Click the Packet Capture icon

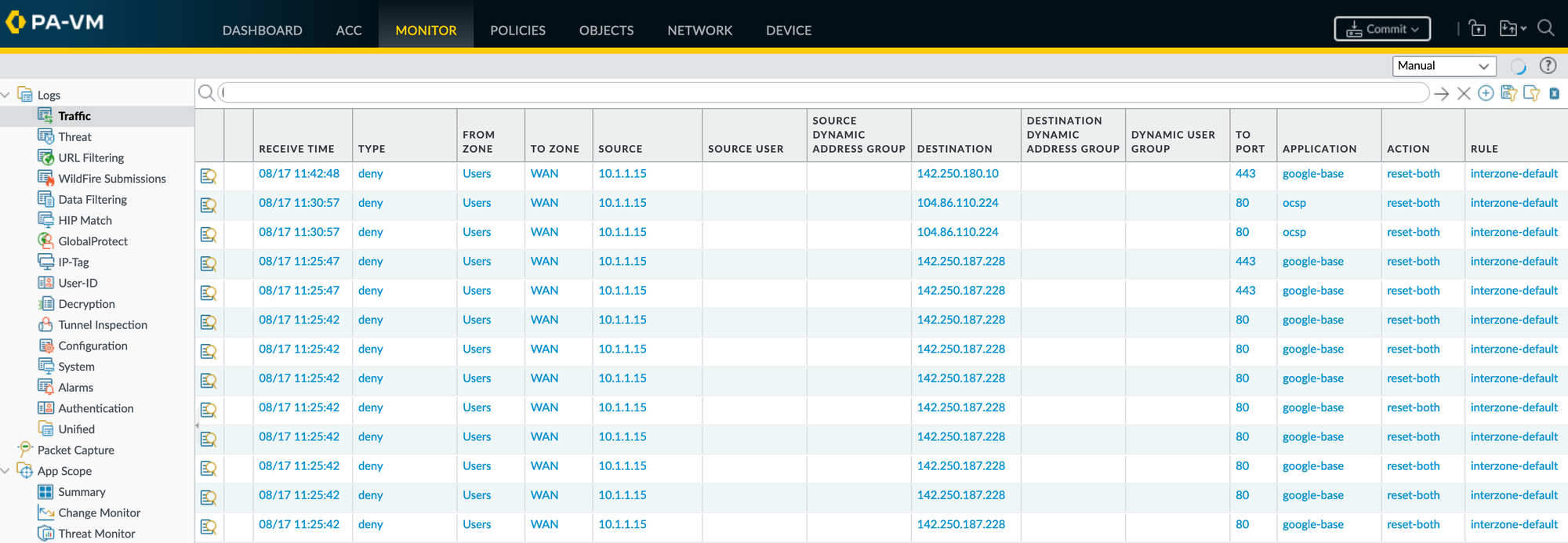click(25, 449)
